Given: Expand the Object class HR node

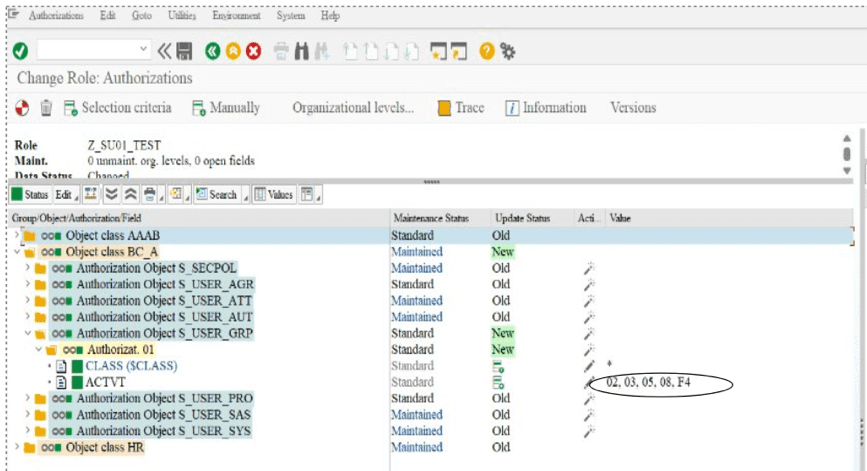Looking at the screenshot, I should [x=17, y=447].
